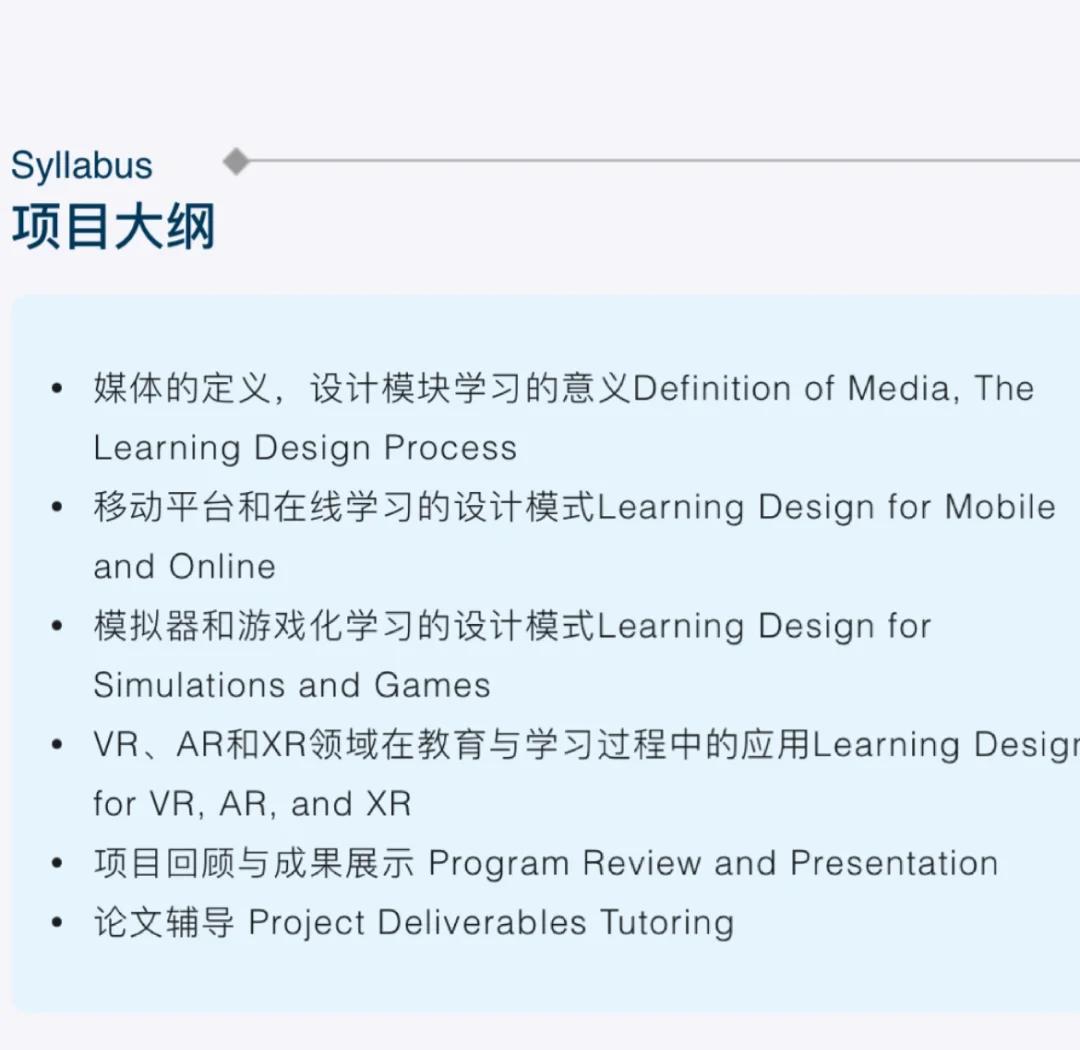The image size is (1080, 1050).
Task: Click "模拟器和游戏化学习的设计模式" syllabus item
Action: click(512, 655)
